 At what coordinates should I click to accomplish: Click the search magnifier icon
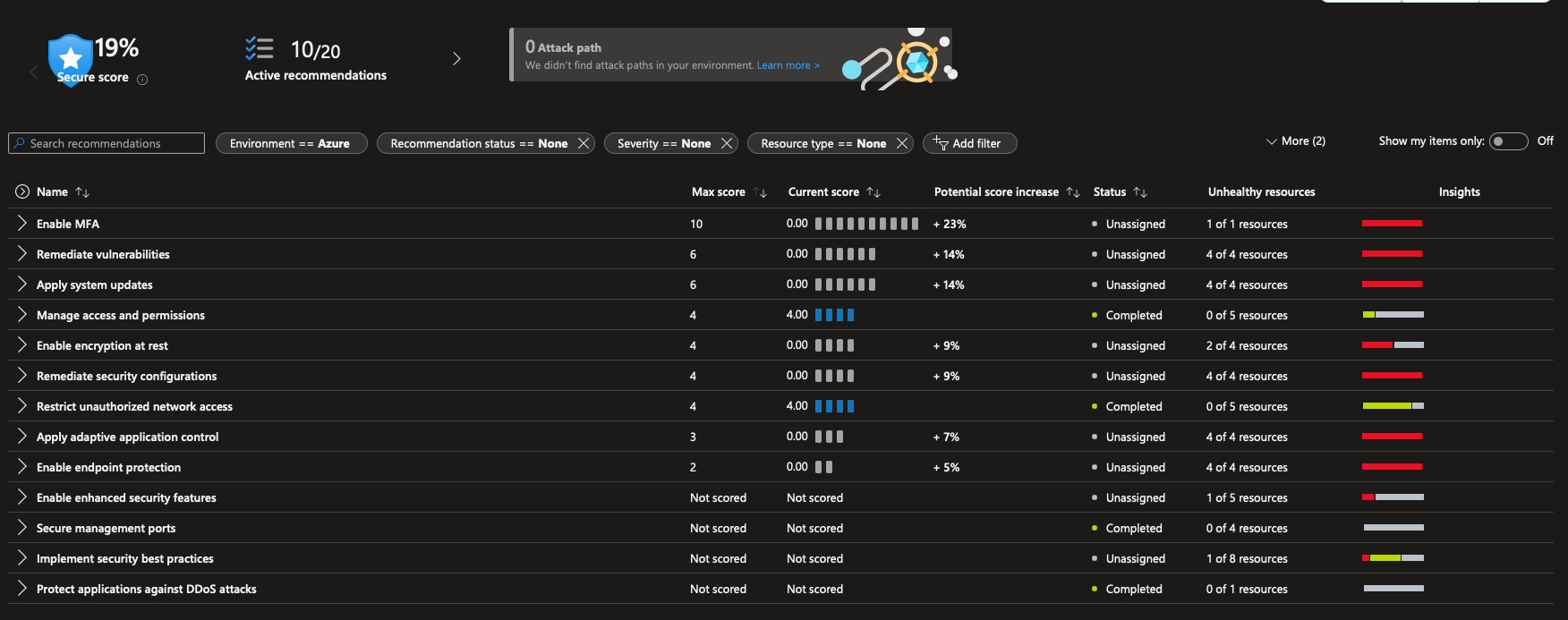coord(19,143)
